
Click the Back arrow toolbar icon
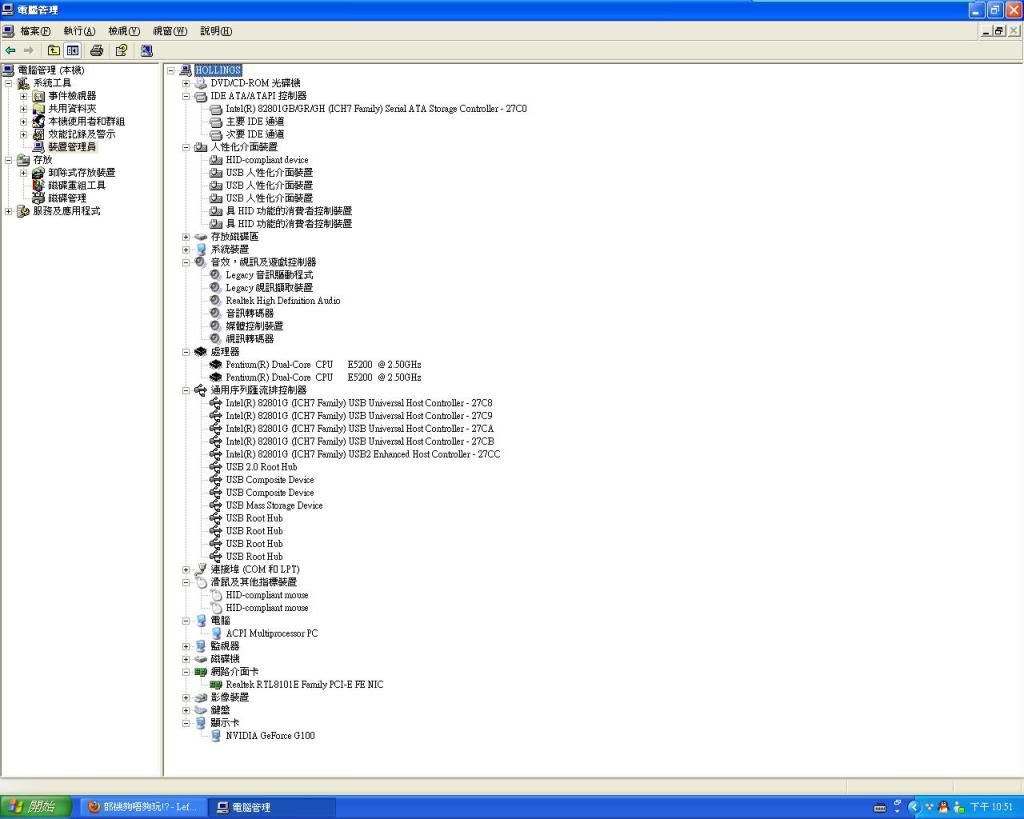point(10,50)
